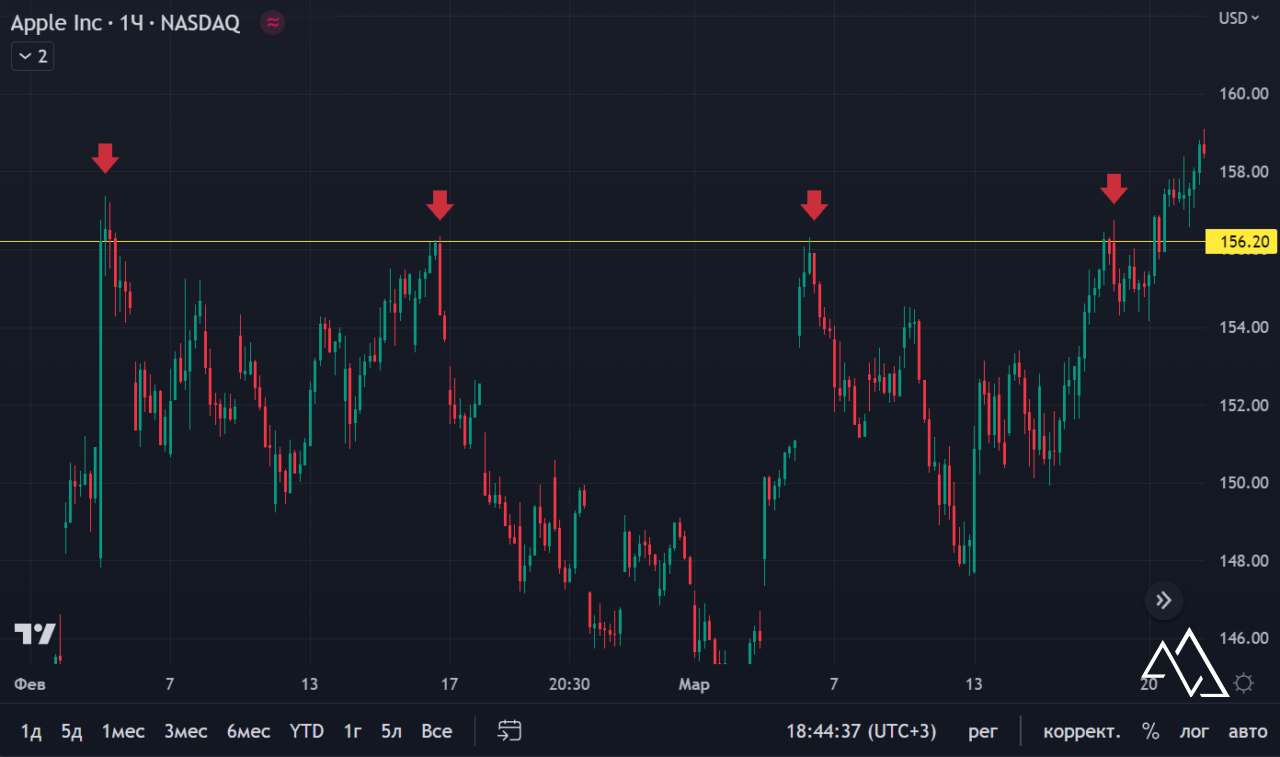Show the Все full history range
1280x757 pixels.
click(x=436, y=731)
